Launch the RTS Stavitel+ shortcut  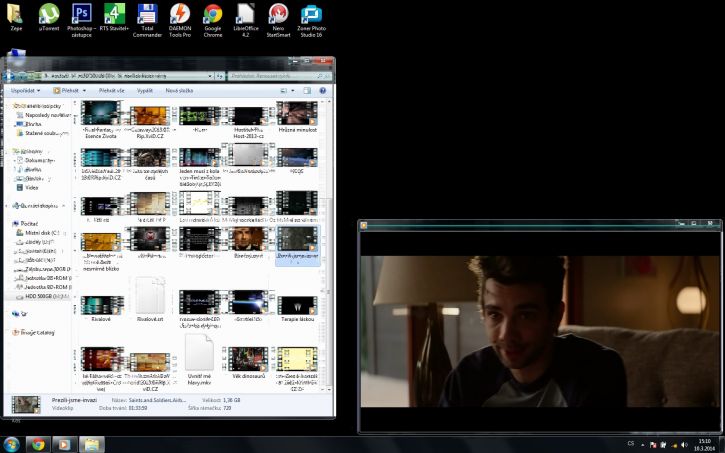(x=114, y=18)
